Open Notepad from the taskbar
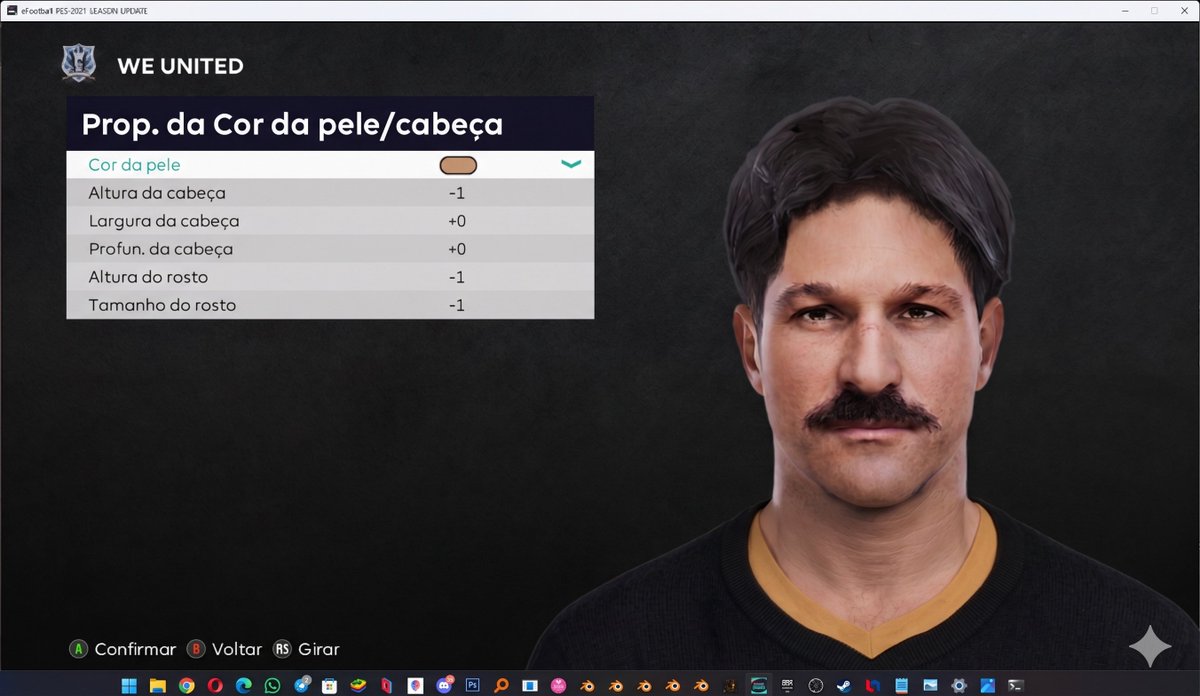1200x696 pixels. 902,685
